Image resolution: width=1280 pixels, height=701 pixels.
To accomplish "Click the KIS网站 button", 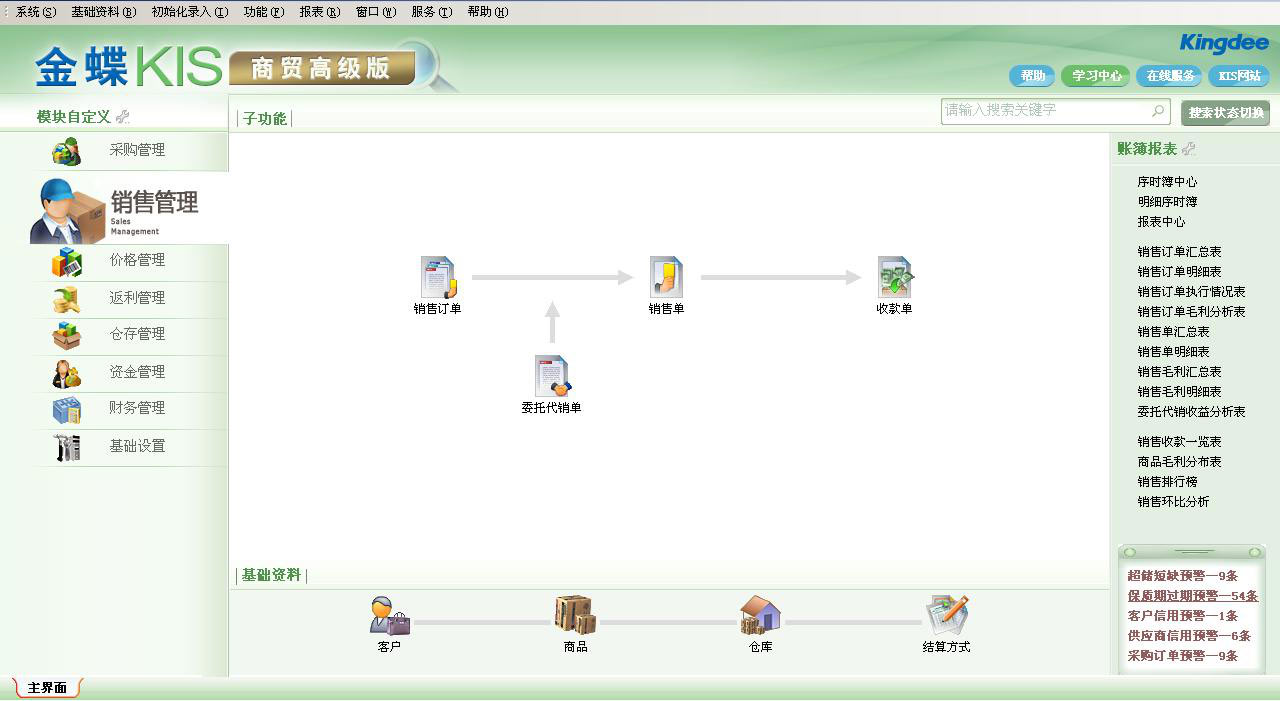I will click(x=1239, y=76).
